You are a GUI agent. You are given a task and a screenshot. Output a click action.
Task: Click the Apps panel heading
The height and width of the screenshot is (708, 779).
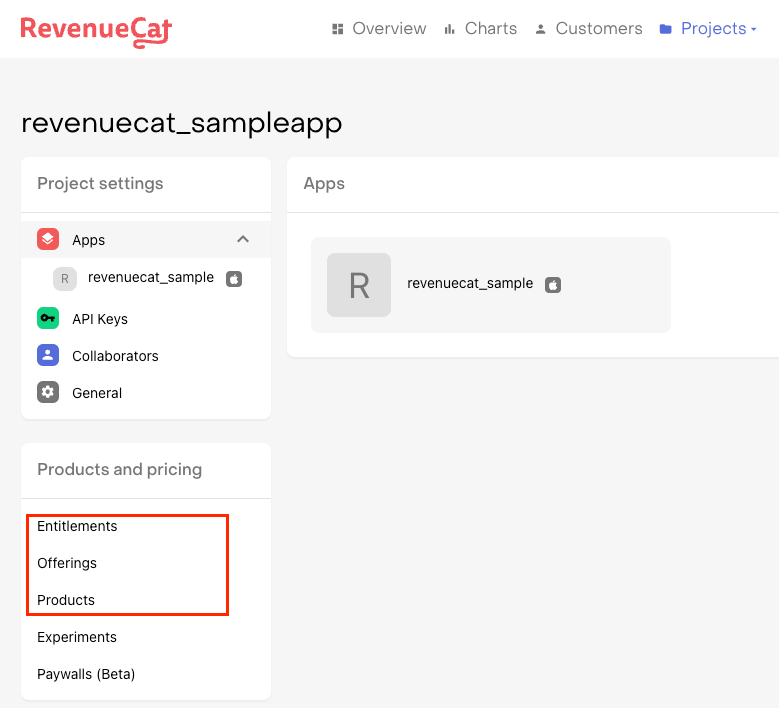(x=324, y=183)
